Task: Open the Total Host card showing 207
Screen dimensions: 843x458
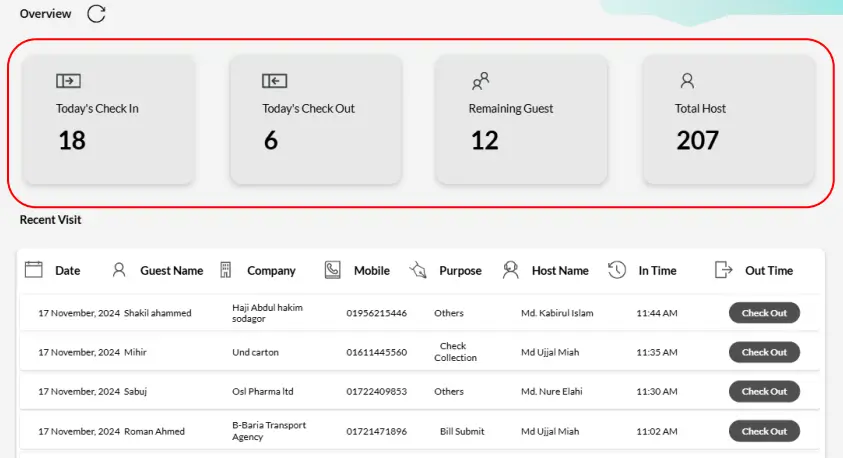Action: click(x=728, y=120)
